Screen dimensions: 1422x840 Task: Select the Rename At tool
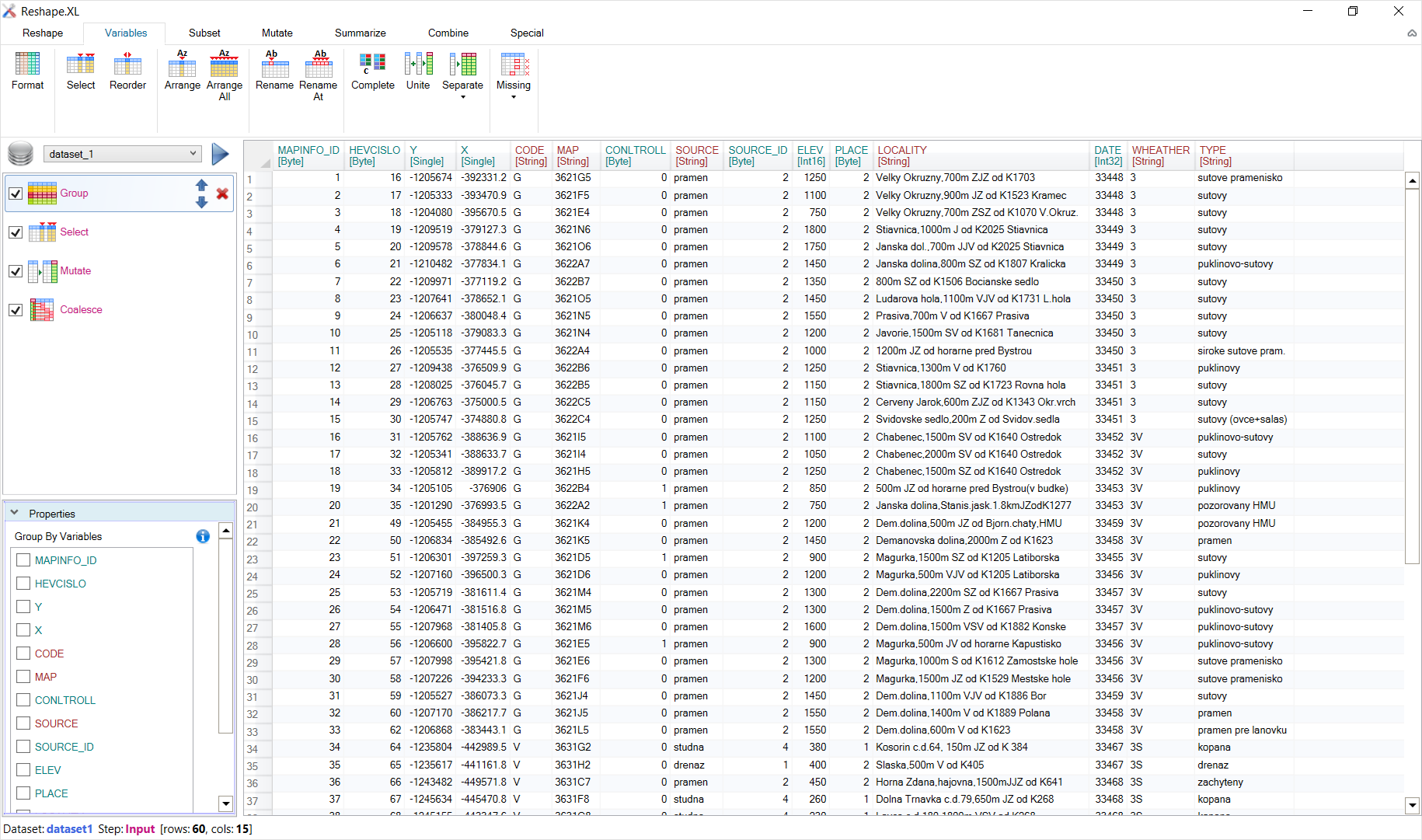point(318,76)
